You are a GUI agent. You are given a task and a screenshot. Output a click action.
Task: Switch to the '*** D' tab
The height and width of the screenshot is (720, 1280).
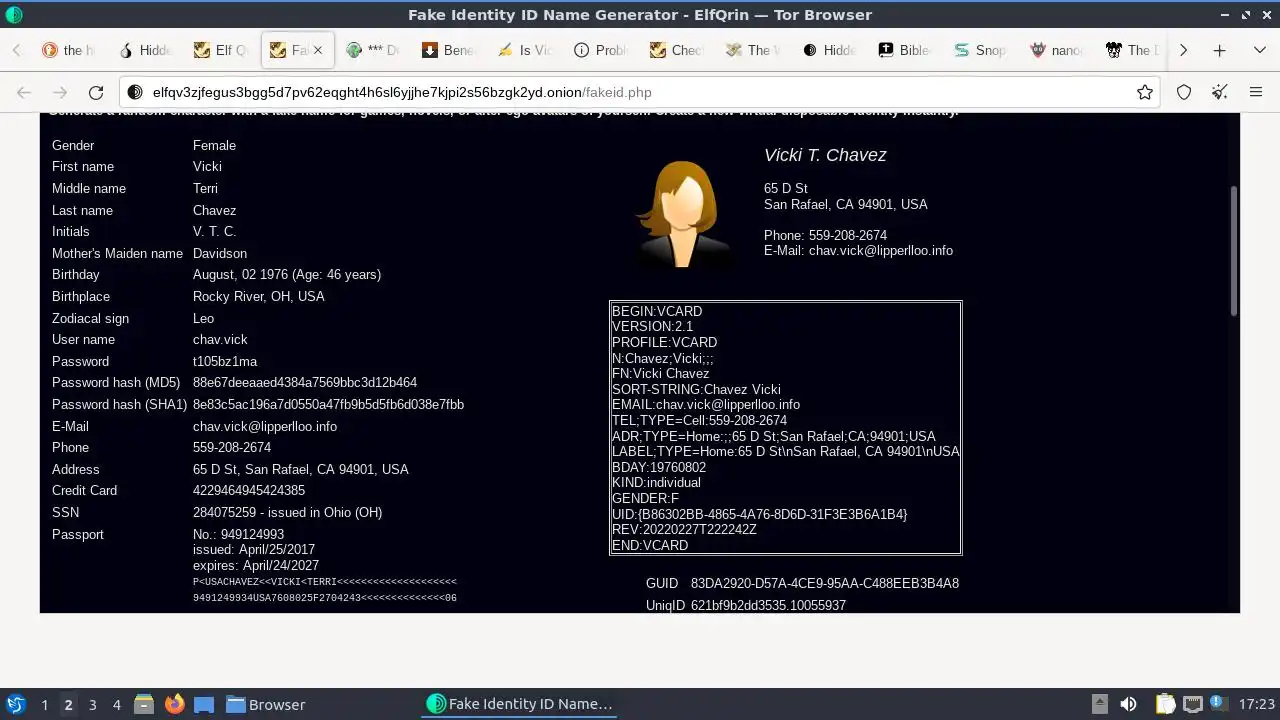373,50
